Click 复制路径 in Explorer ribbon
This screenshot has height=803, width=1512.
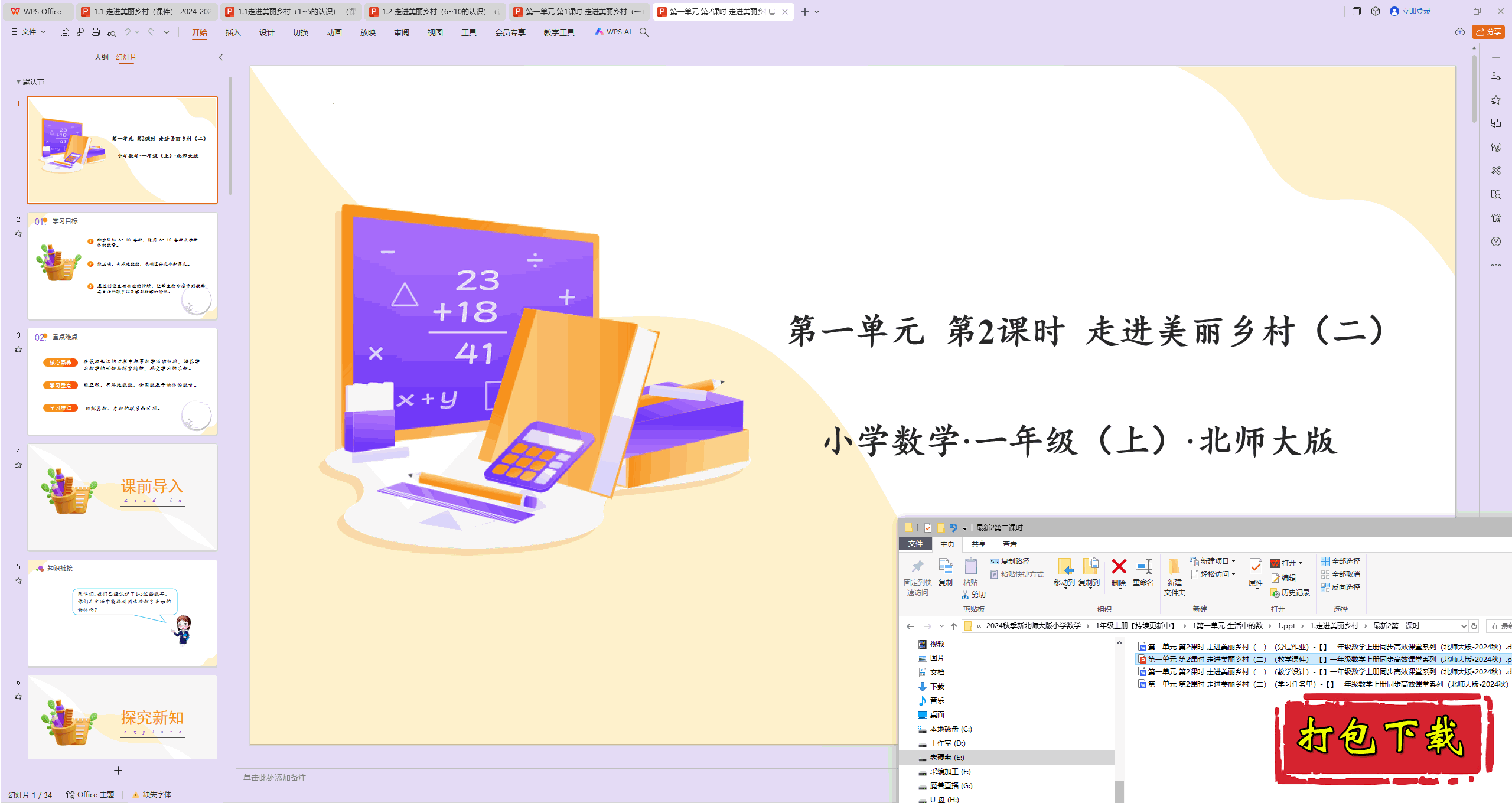point(1010,562)
